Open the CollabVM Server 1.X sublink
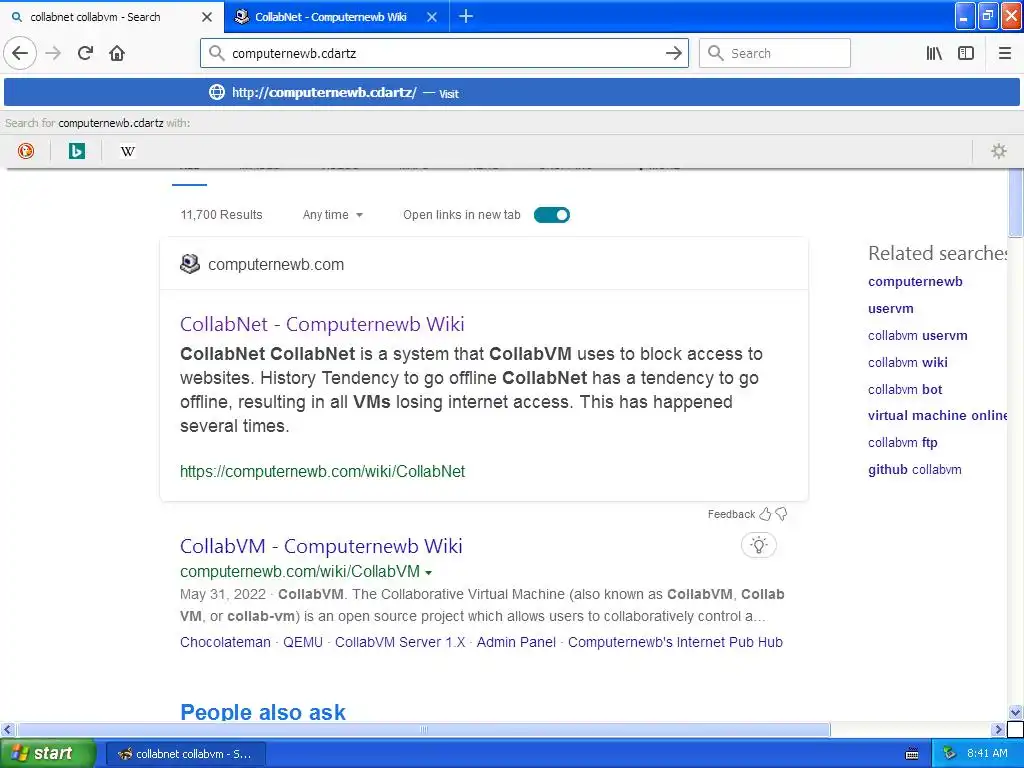Viewport: 1024px width, 768px height. 400,642
